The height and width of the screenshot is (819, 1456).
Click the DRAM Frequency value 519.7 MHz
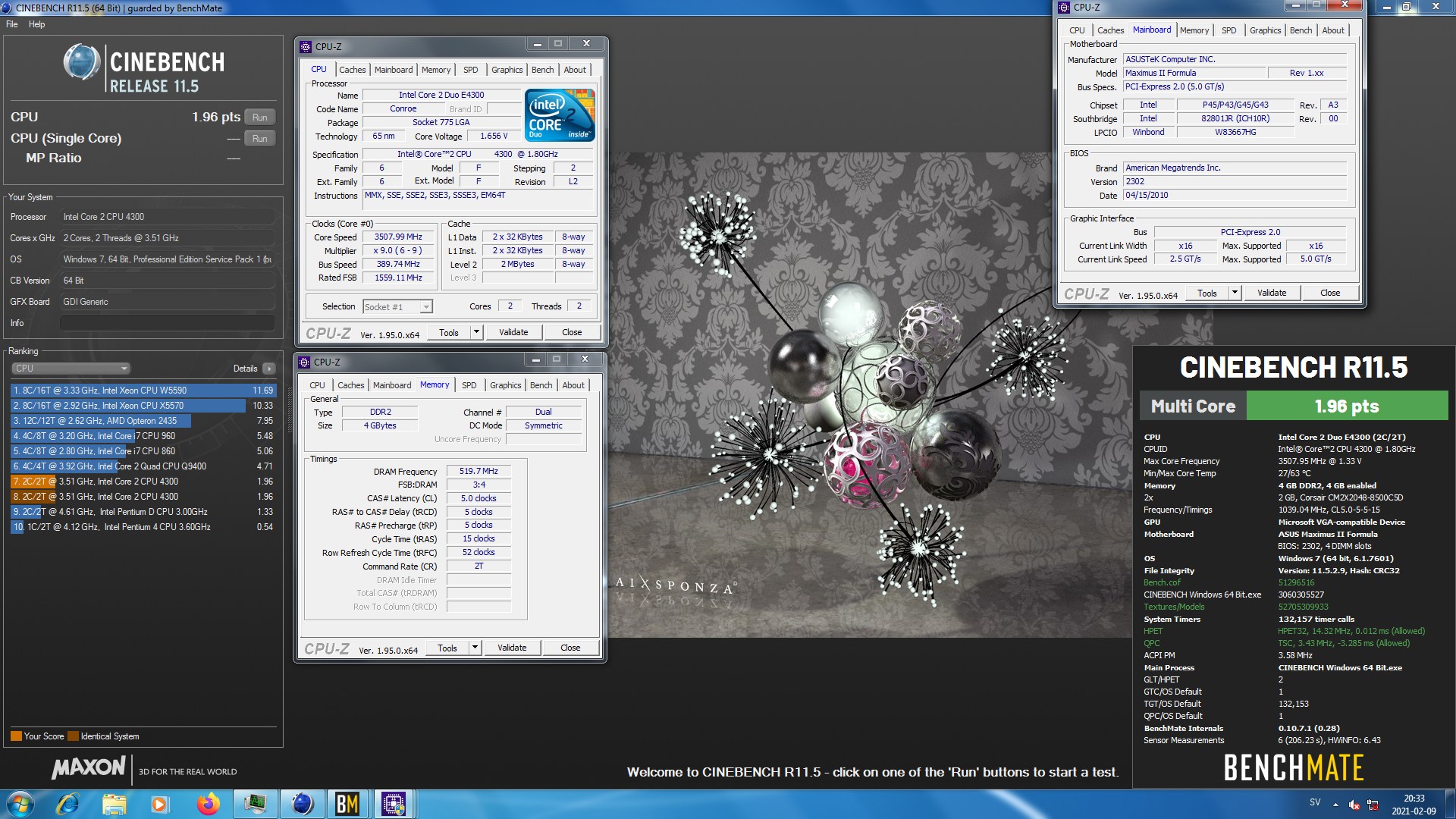[479, 471]
